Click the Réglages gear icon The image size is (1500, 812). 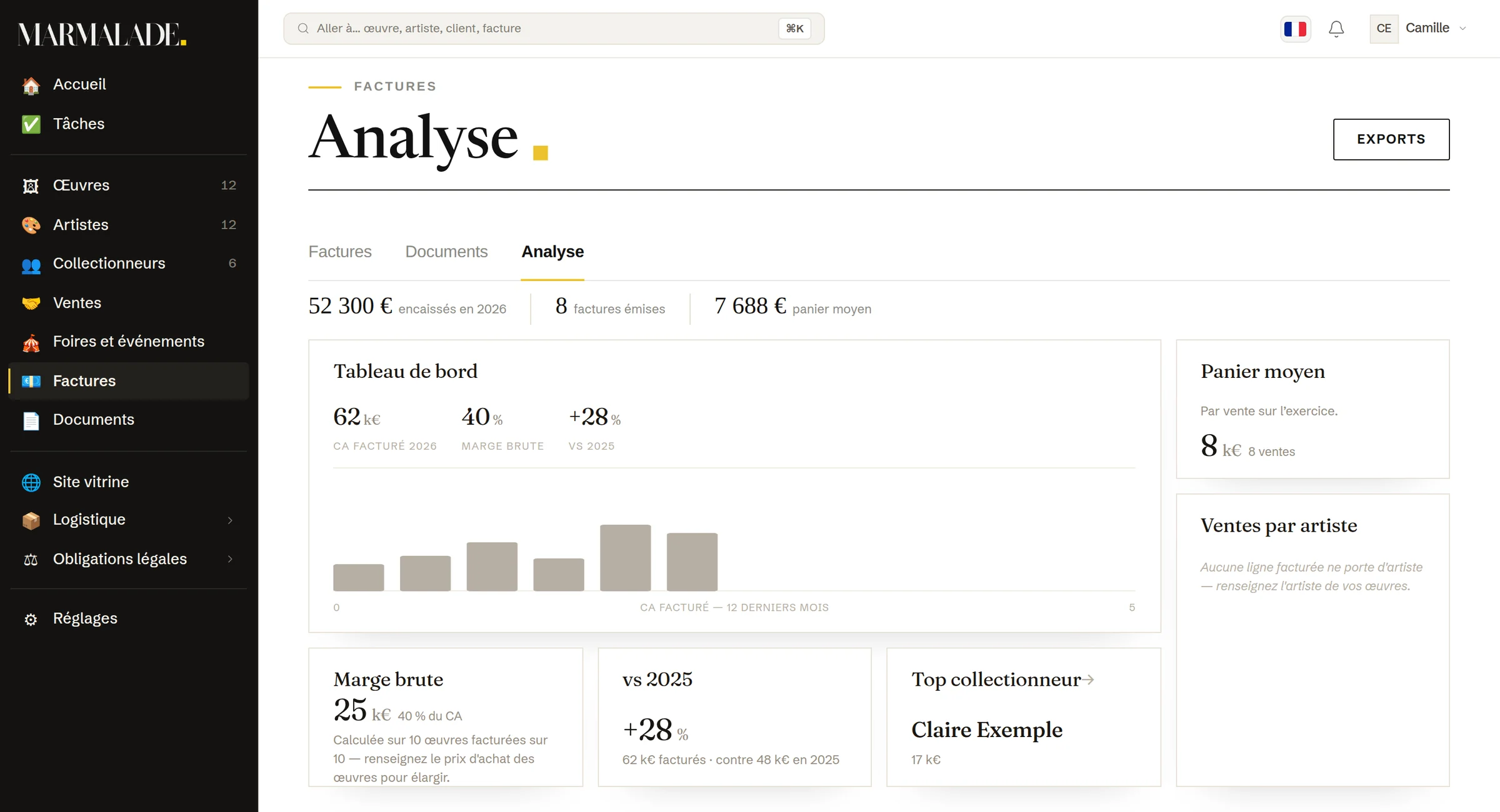point(31,619)
